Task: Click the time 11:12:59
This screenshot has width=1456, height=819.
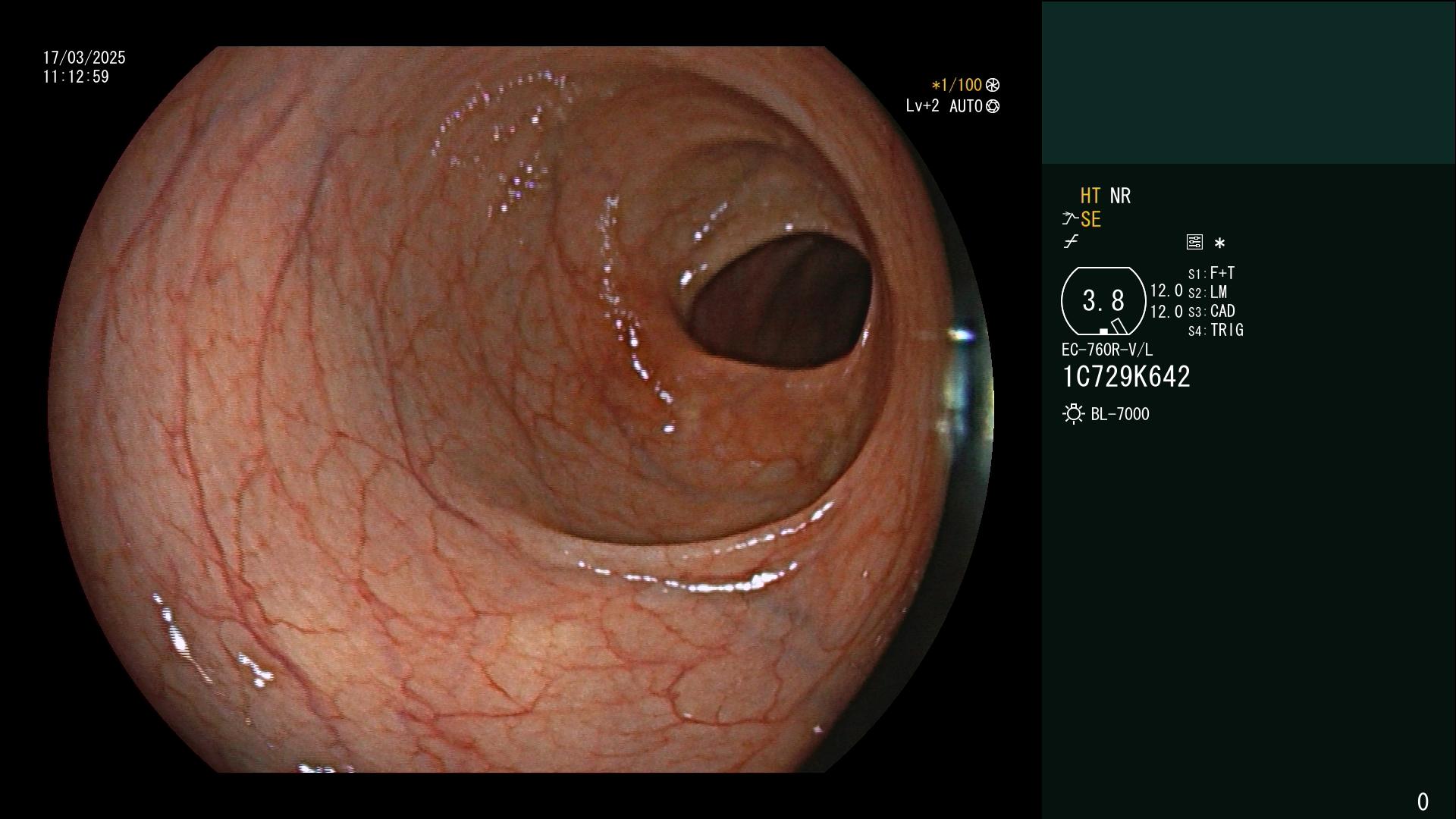Action: [76, 77]
